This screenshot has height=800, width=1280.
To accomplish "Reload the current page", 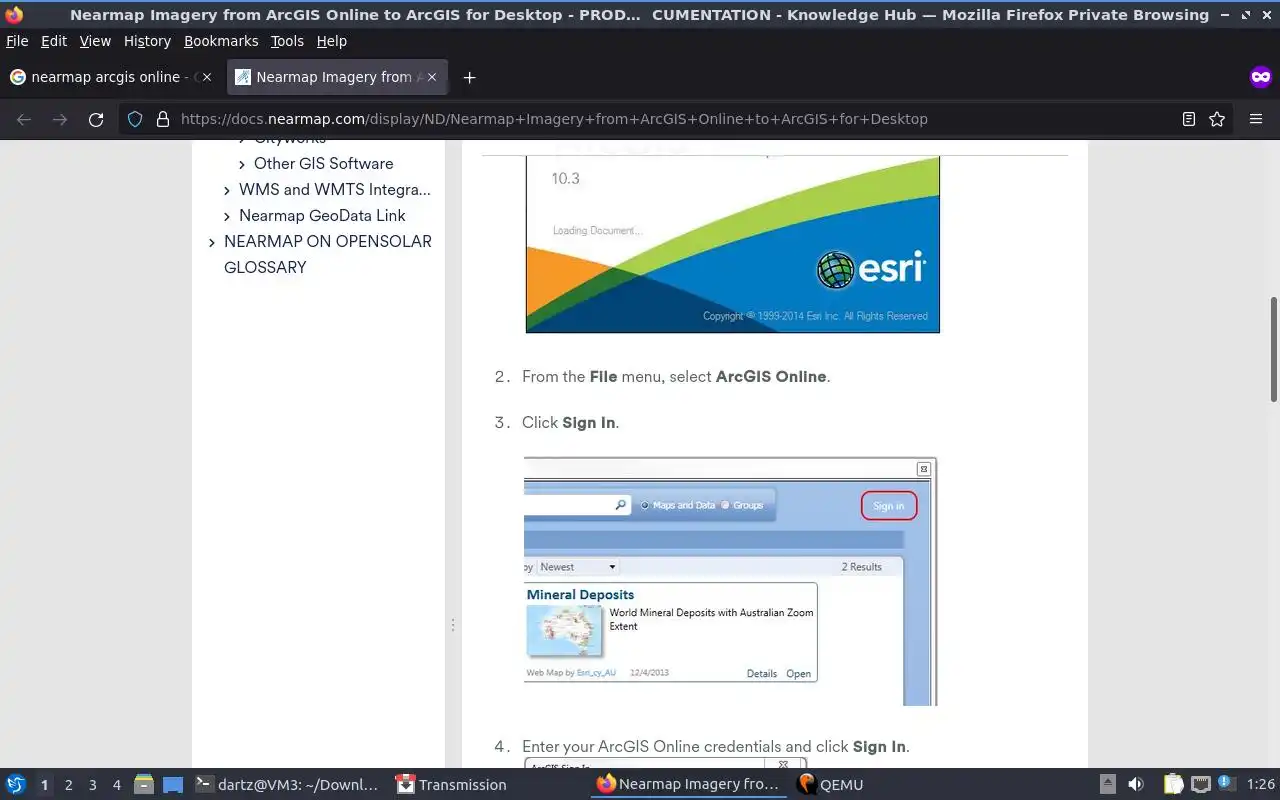I will [96, 119].
